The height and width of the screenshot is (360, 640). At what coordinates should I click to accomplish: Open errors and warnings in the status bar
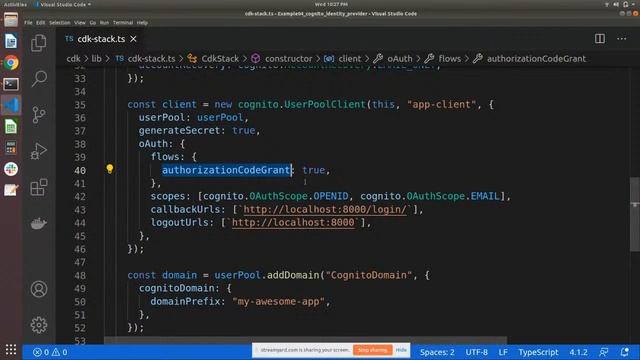[x=50, y=352]
